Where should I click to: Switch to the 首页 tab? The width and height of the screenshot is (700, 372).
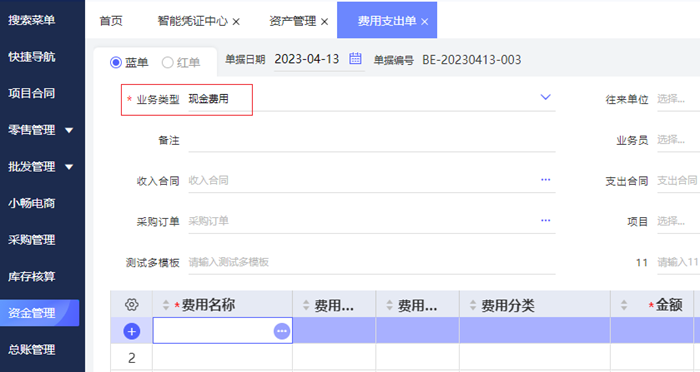click(x=111, y=21)
